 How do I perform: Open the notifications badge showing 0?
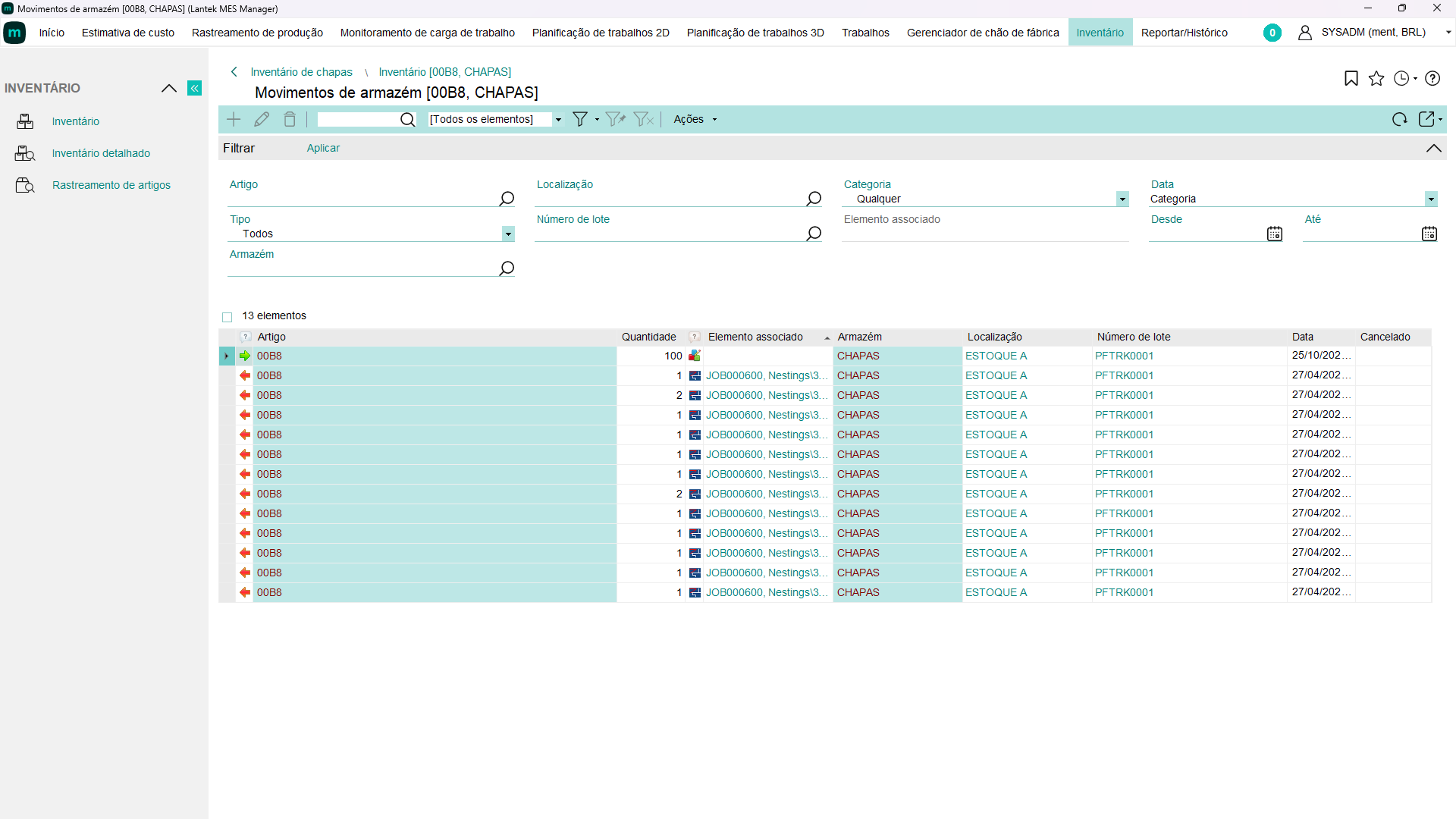[1272, 33]
